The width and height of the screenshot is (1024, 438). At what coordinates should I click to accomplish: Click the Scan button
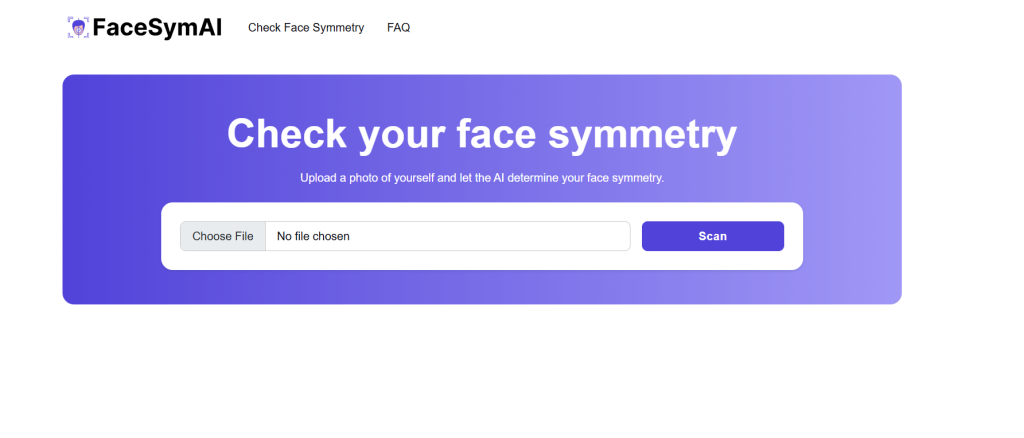tap(712, 236)
